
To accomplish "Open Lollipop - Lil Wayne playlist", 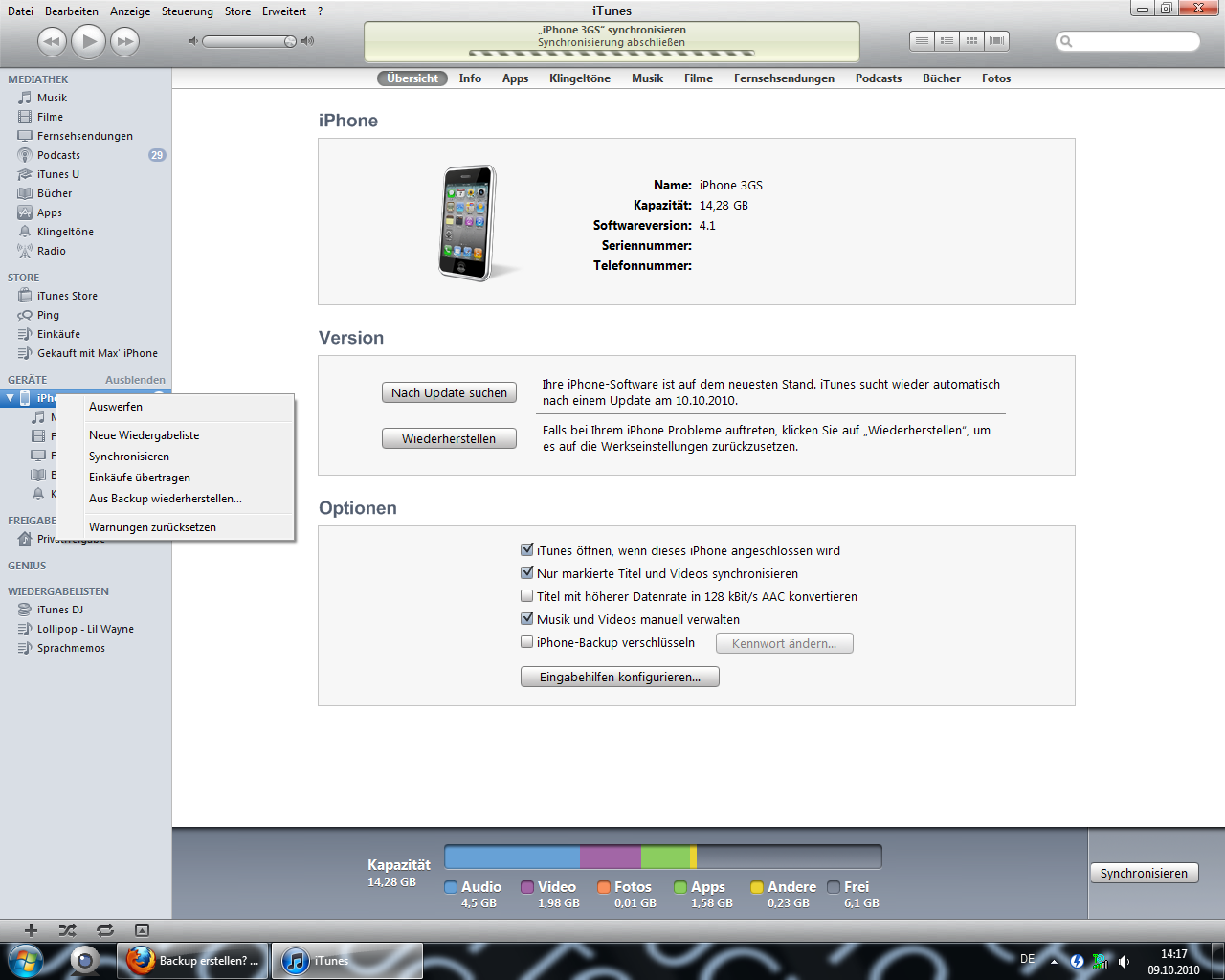I will 86,629.
